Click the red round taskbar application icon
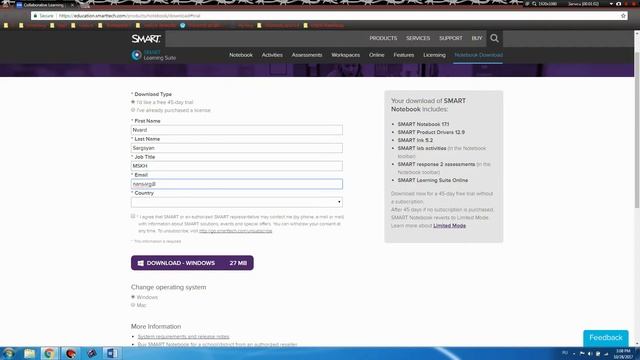The width and height of the screenshot is (640, 360). coord(71,353)
